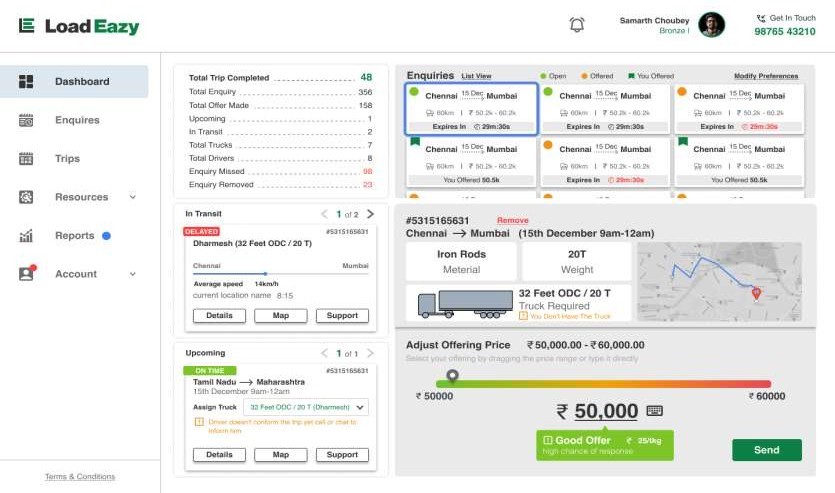Screen dimensions: 835x493
Task: Click the blue notification dot beside Reports
Action: tap(107, 236)
